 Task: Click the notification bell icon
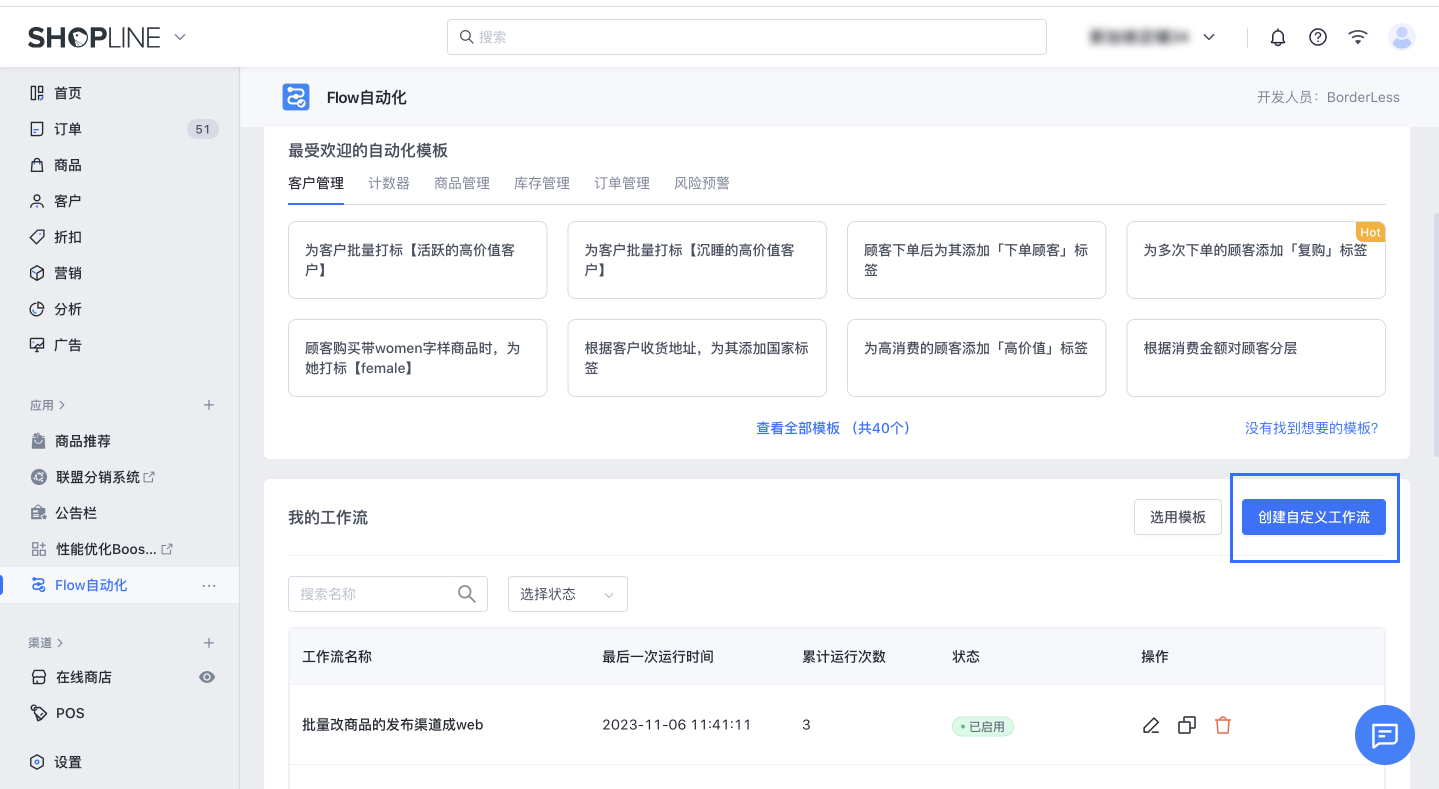point(1277,38)
